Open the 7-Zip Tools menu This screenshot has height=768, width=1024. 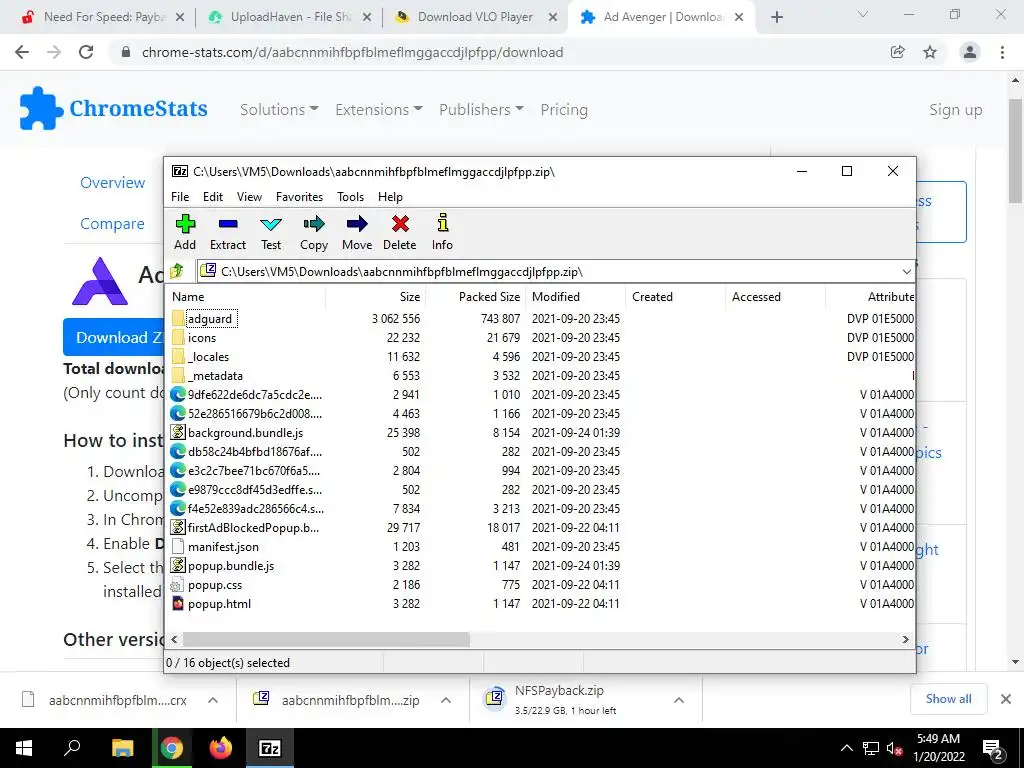350,197
